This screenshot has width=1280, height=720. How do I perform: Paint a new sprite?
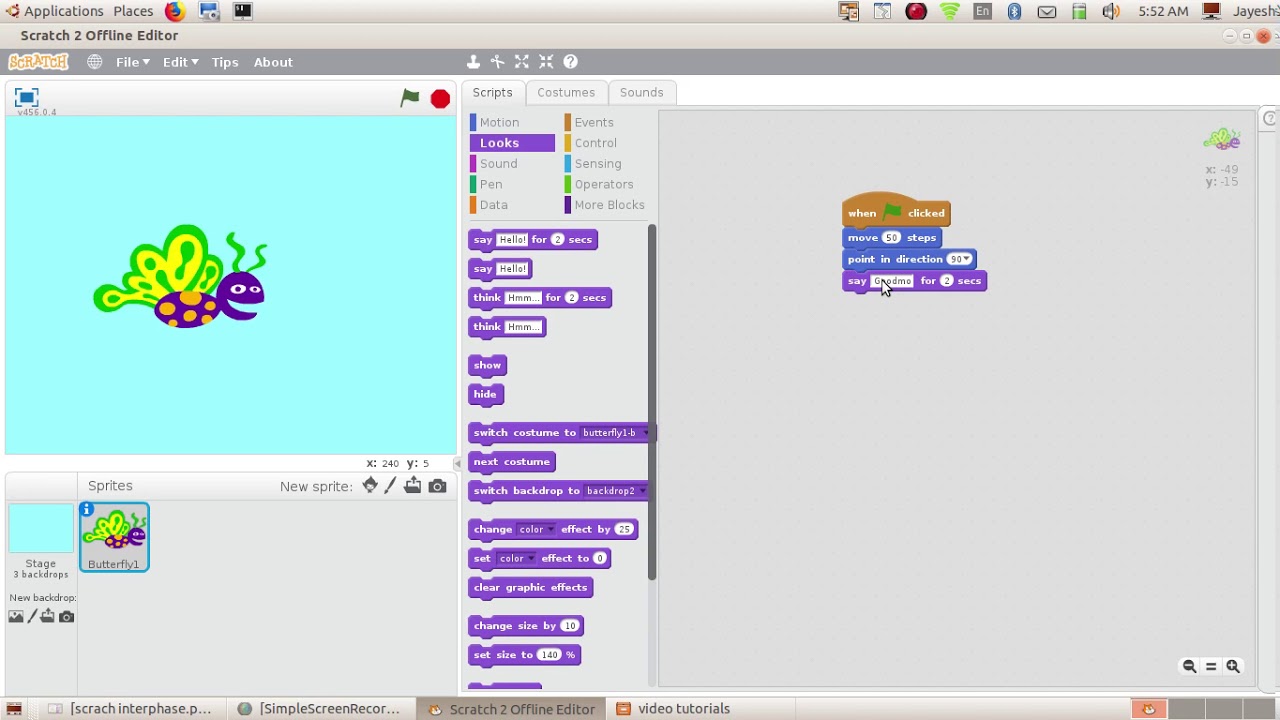point(391,486)
